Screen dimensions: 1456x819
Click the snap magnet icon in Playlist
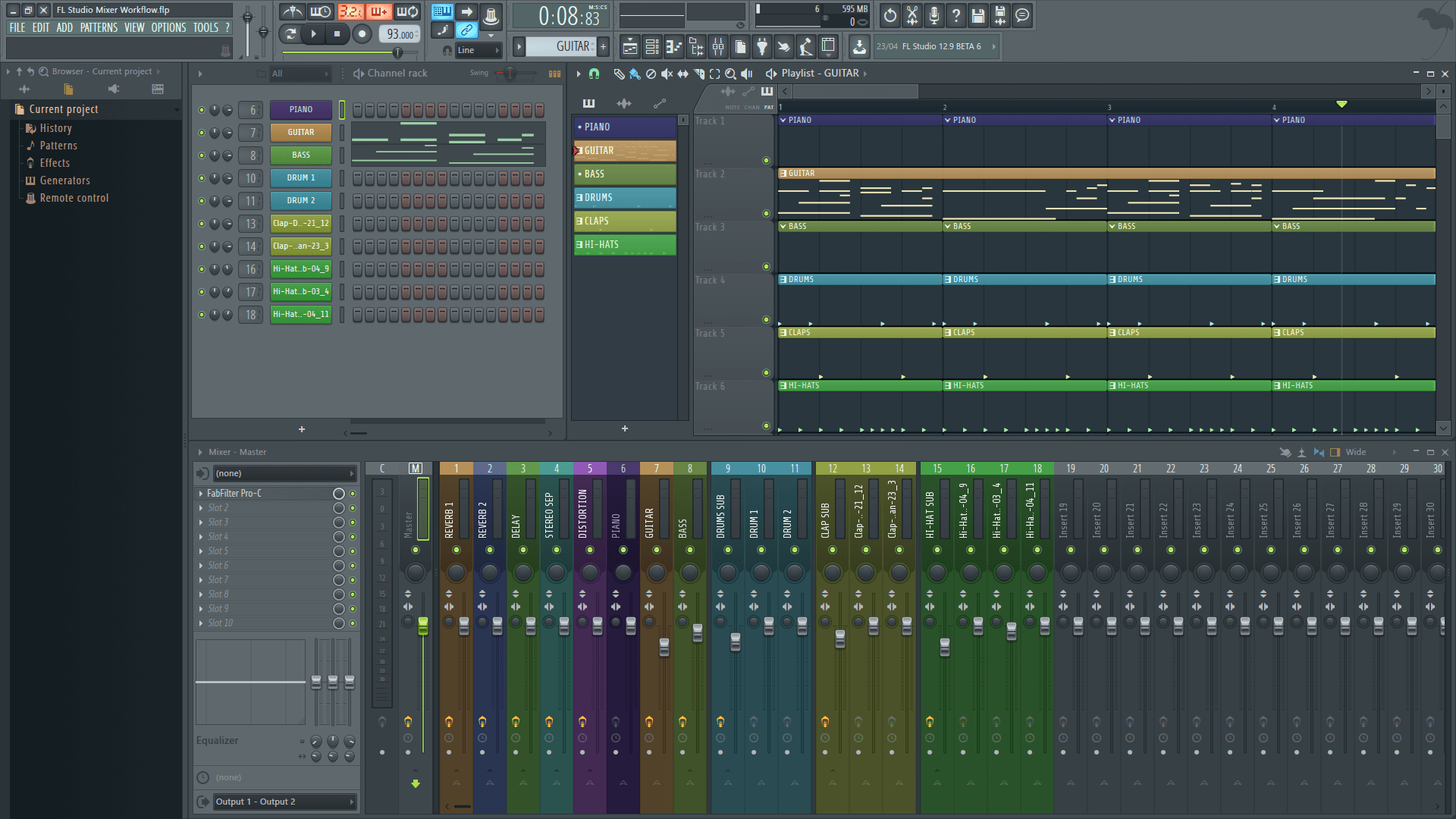[595, 74]
